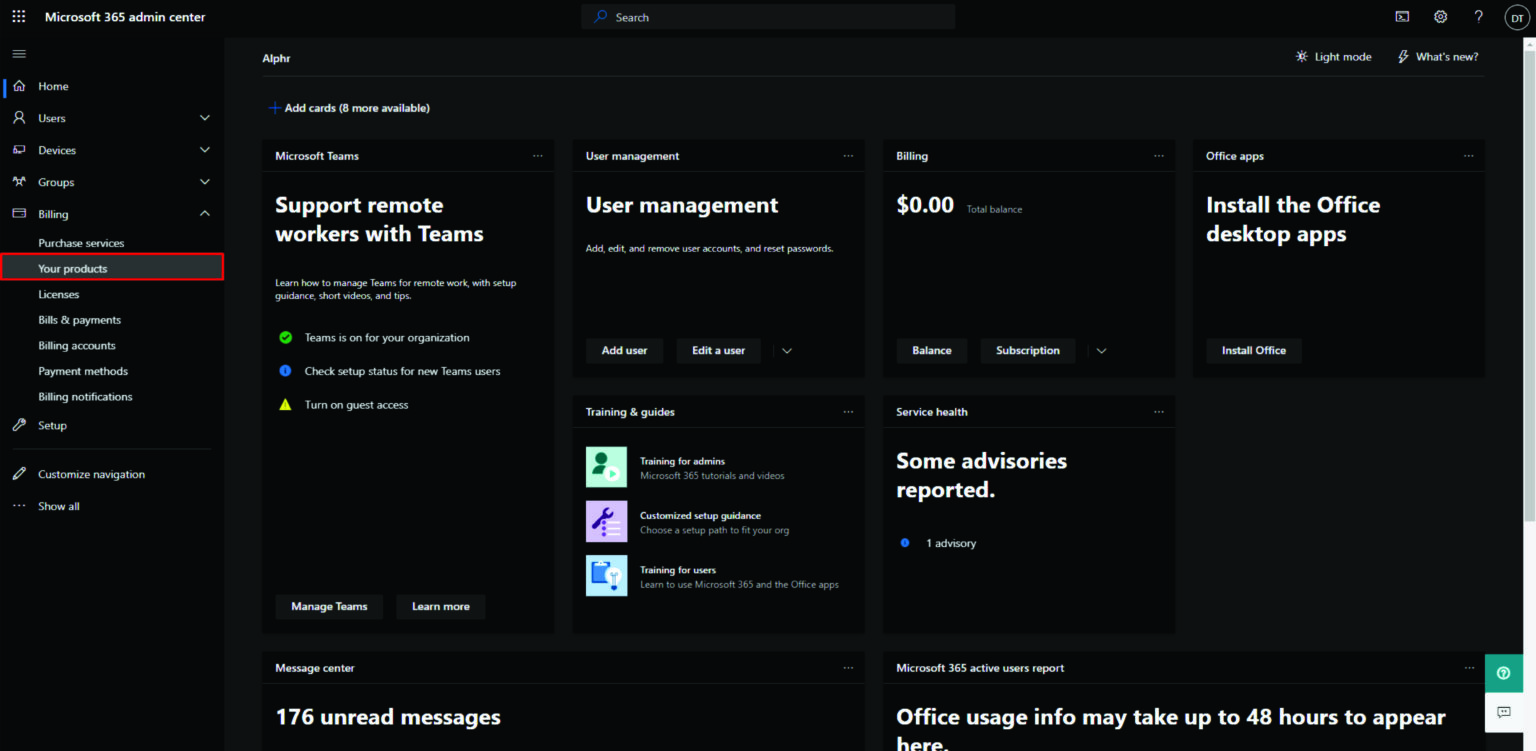Open Your products under Billing
This screenshot has height=751, width=1536.
[x=112, y=268]
